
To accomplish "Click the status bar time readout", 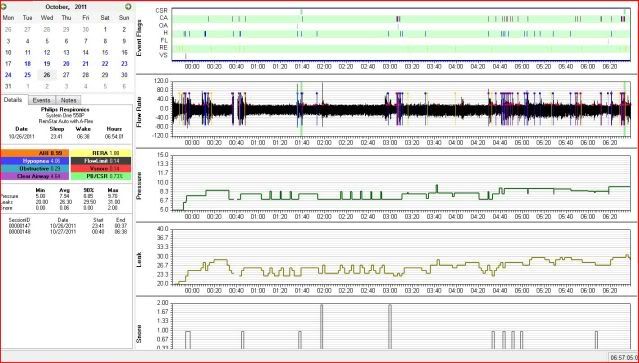I will (624, 357).
